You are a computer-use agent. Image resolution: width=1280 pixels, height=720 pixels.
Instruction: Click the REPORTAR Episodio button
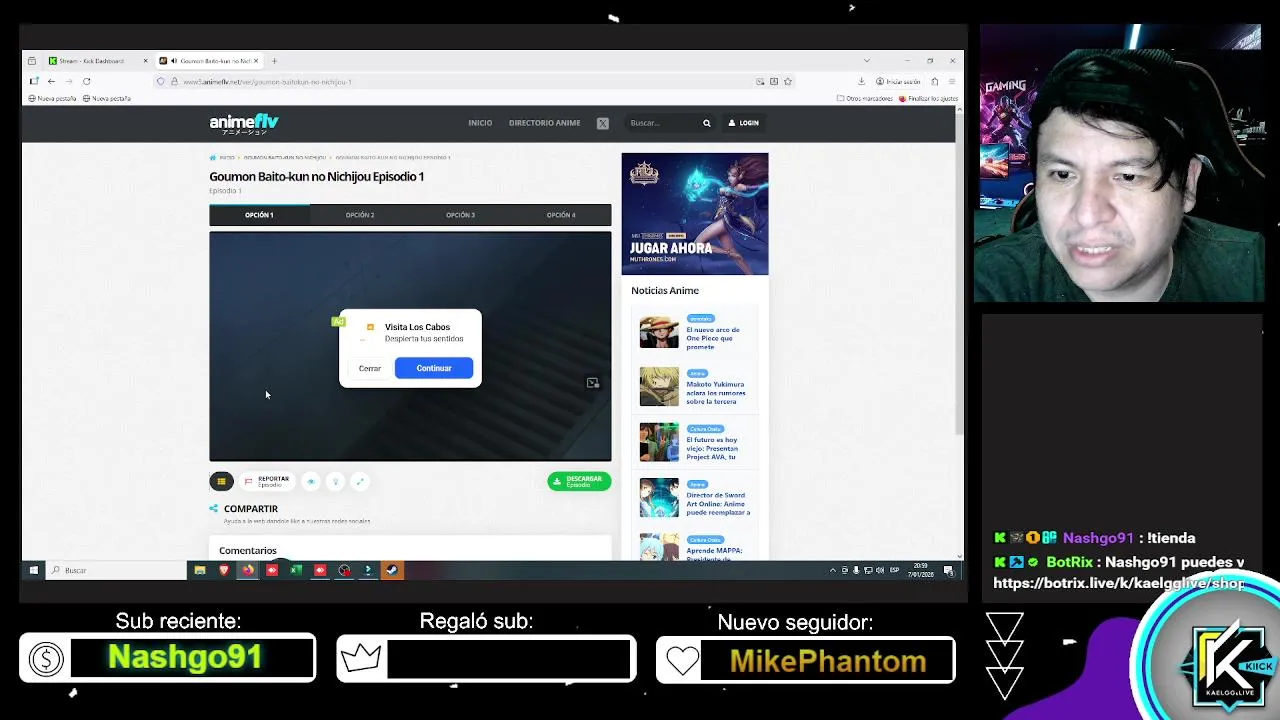coord(267,481)
